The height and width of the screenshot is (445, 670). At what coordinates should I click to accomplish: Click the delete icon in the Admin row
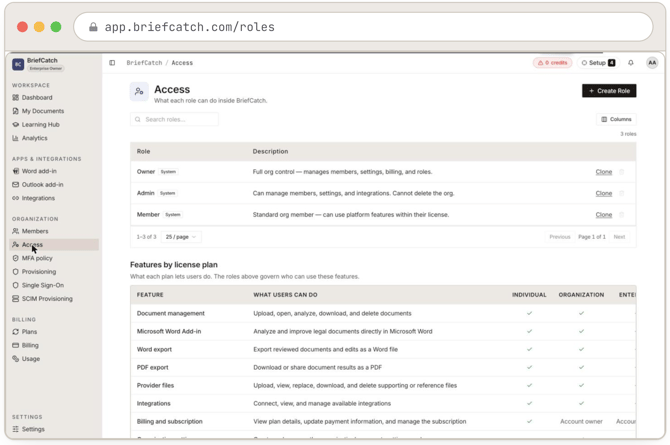coord(622,193)
